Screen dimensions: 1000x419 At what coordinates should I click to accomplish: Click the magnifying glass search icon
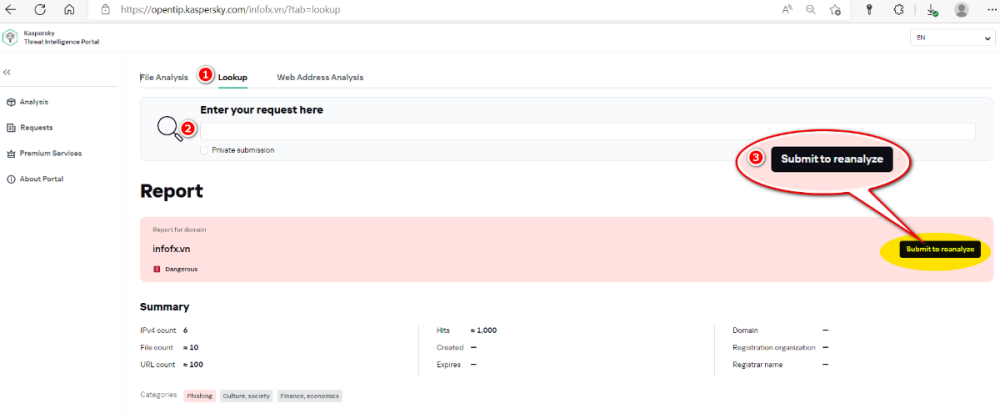(x=170, y=128)
